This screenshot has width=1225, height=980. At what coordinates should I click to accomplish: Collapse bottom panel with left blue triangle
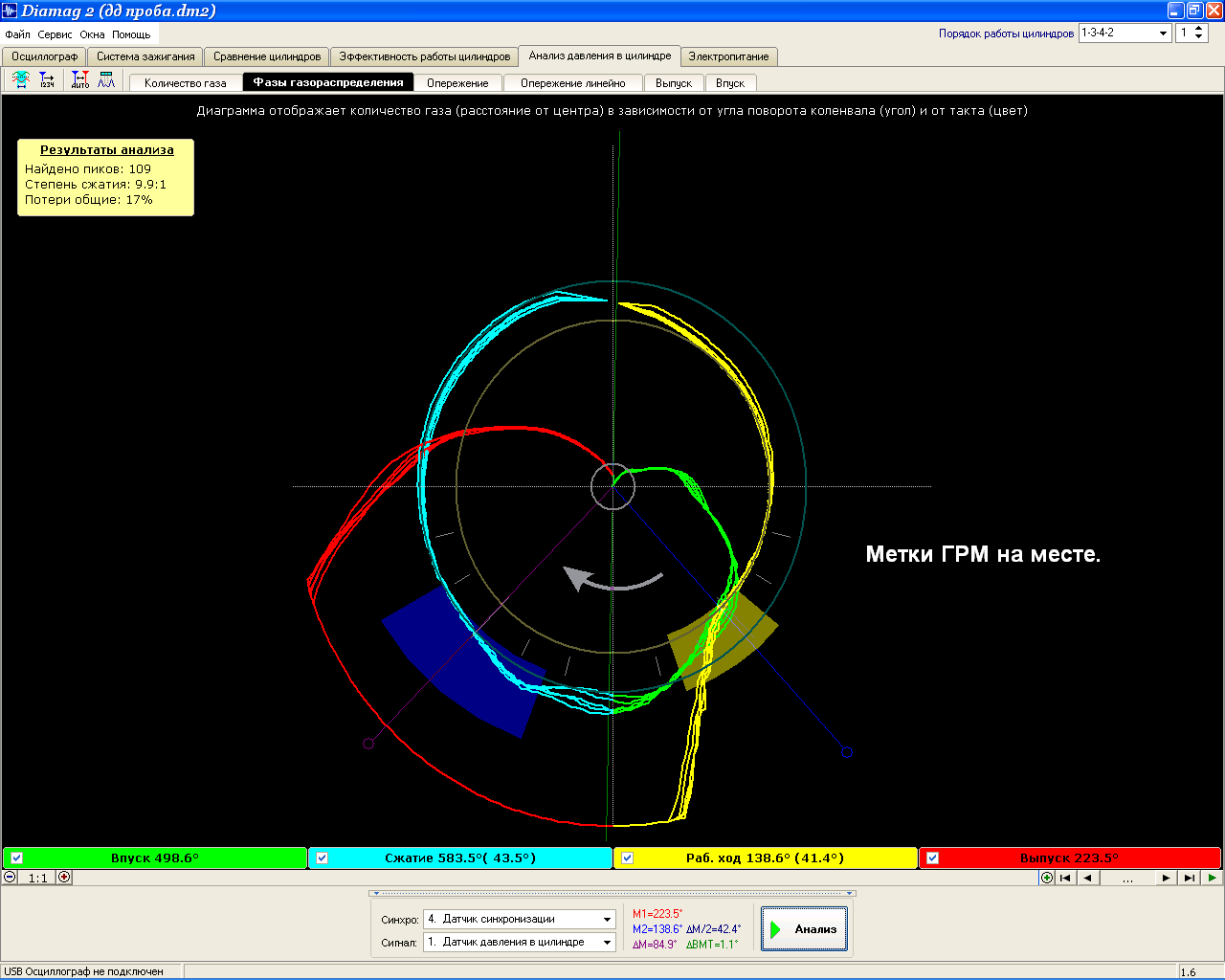click(376, 893)
